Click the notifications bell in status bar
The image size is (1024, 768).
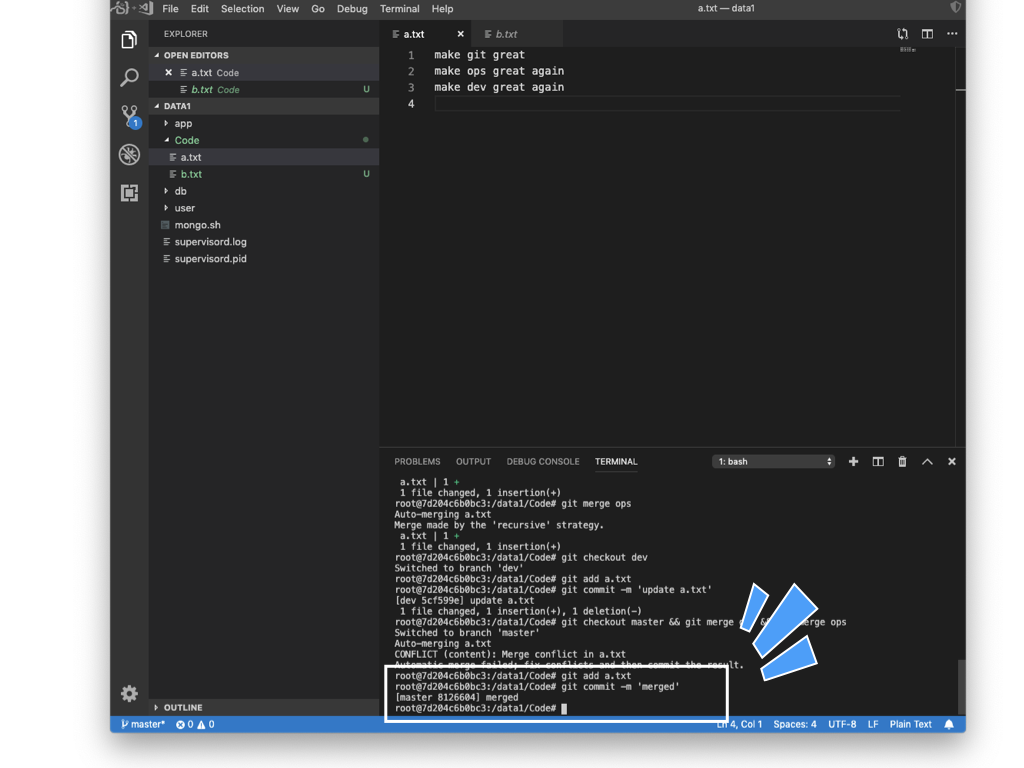coord(949,724)
